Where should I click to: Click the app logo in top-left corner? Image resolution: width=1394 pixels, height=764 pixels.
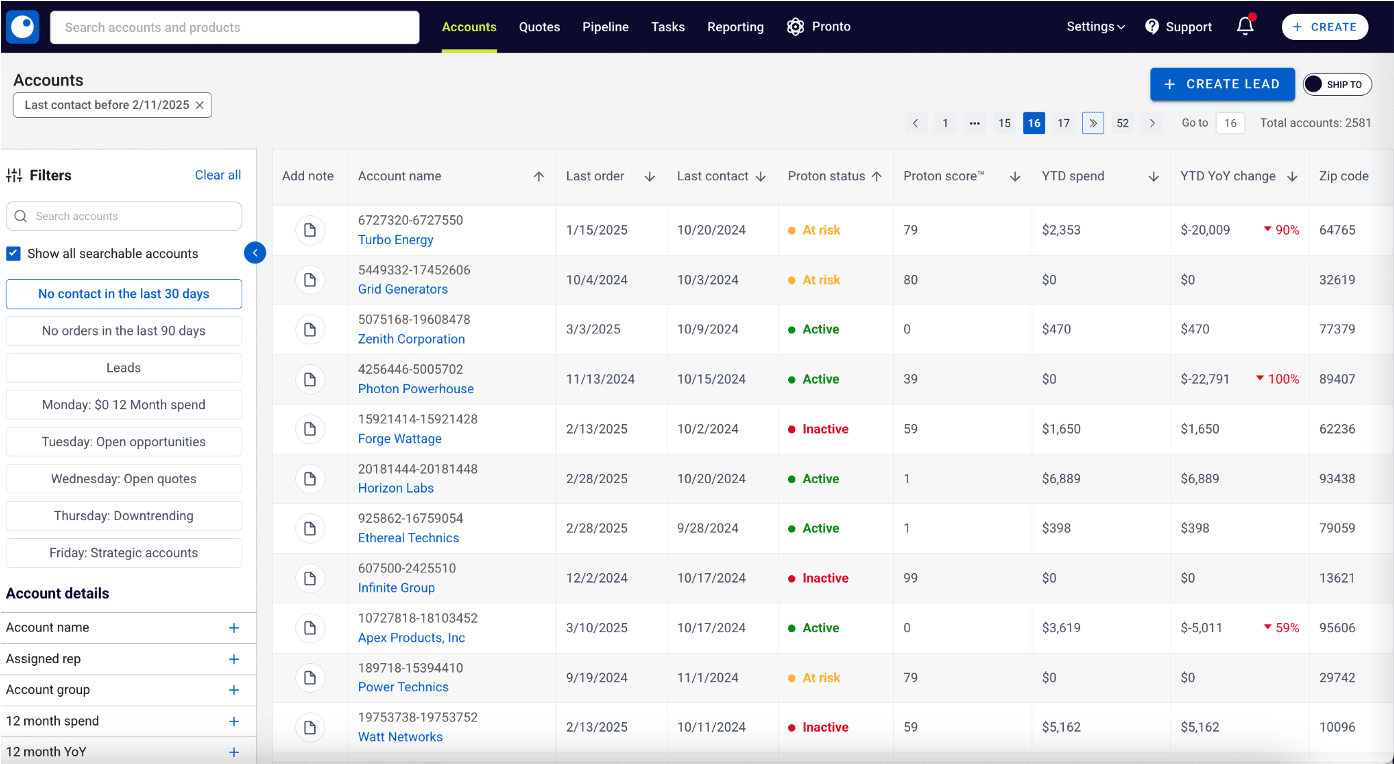[22, 27]
